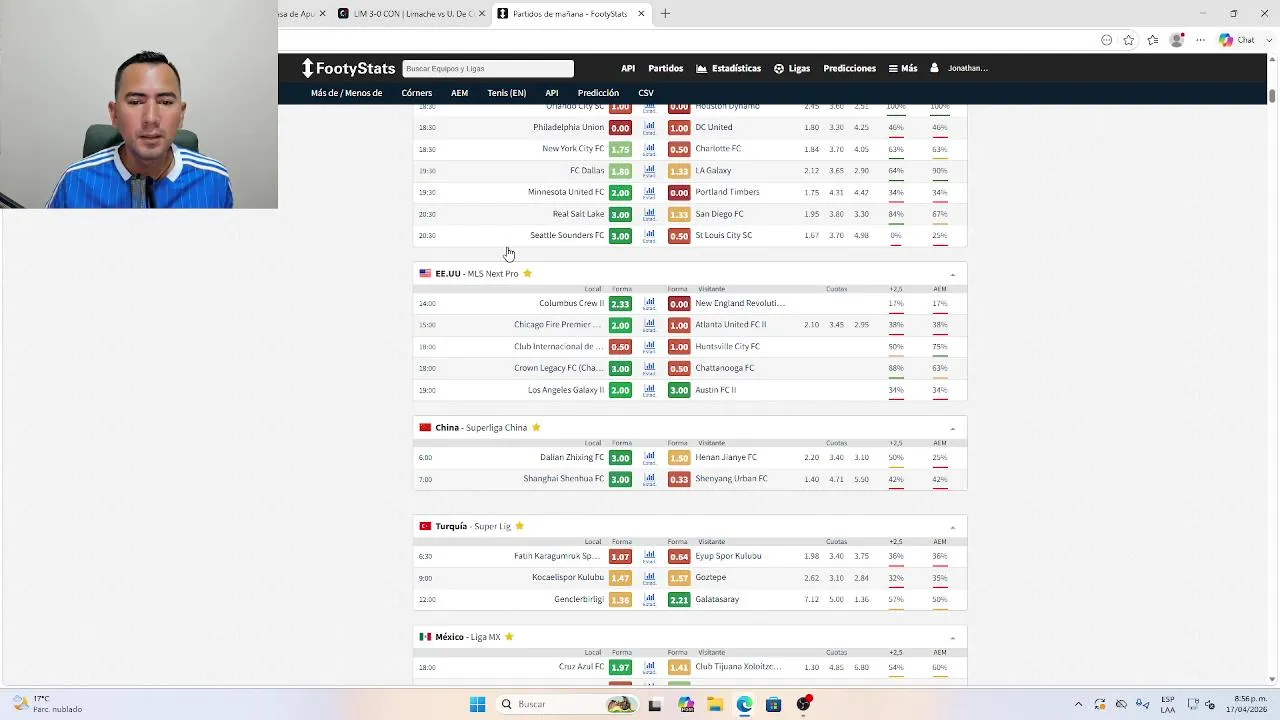Click Philadelphia Union form badge 0.00

coord(620,128)
